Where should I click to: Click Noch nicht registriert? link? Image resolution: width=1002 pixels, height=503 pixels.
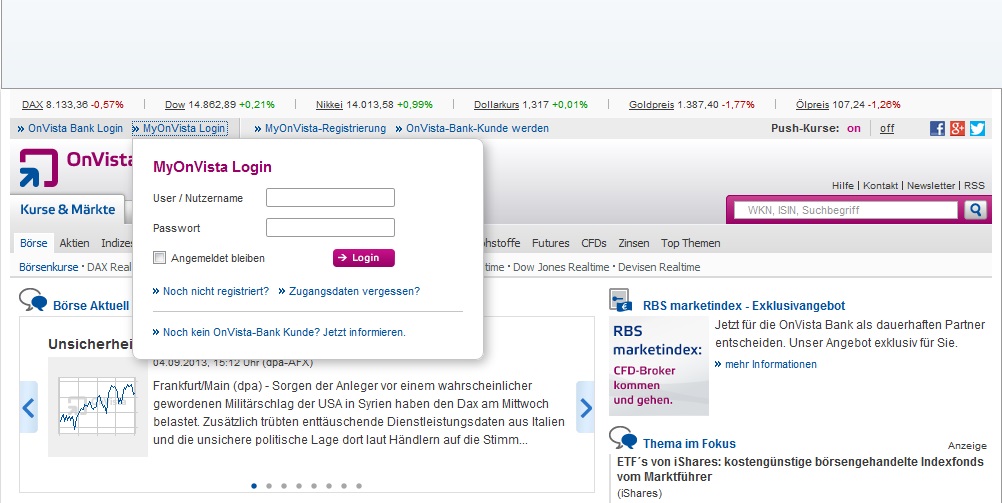[211, 291]
